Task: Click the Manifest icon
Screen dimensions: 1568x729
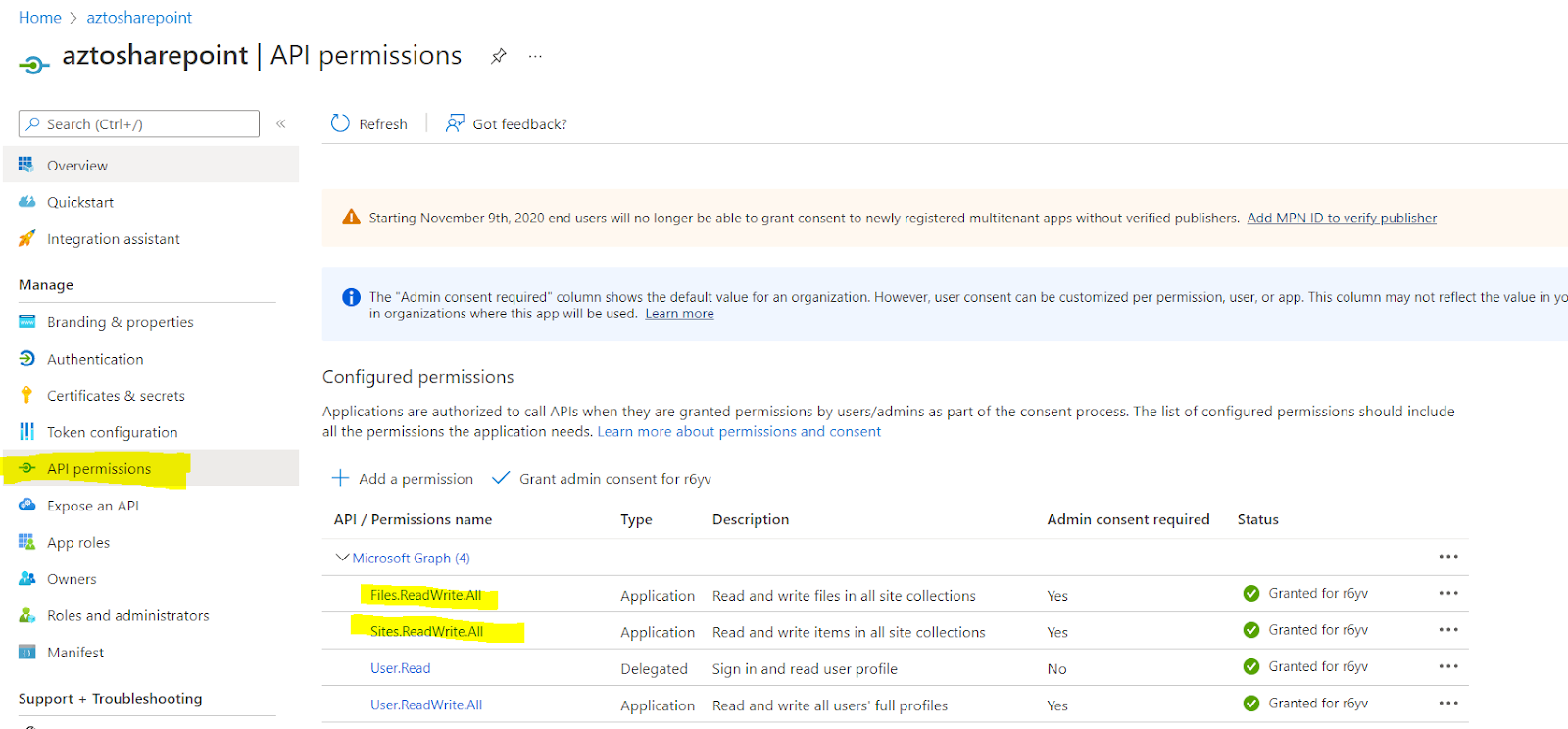Action: (26, 652)
